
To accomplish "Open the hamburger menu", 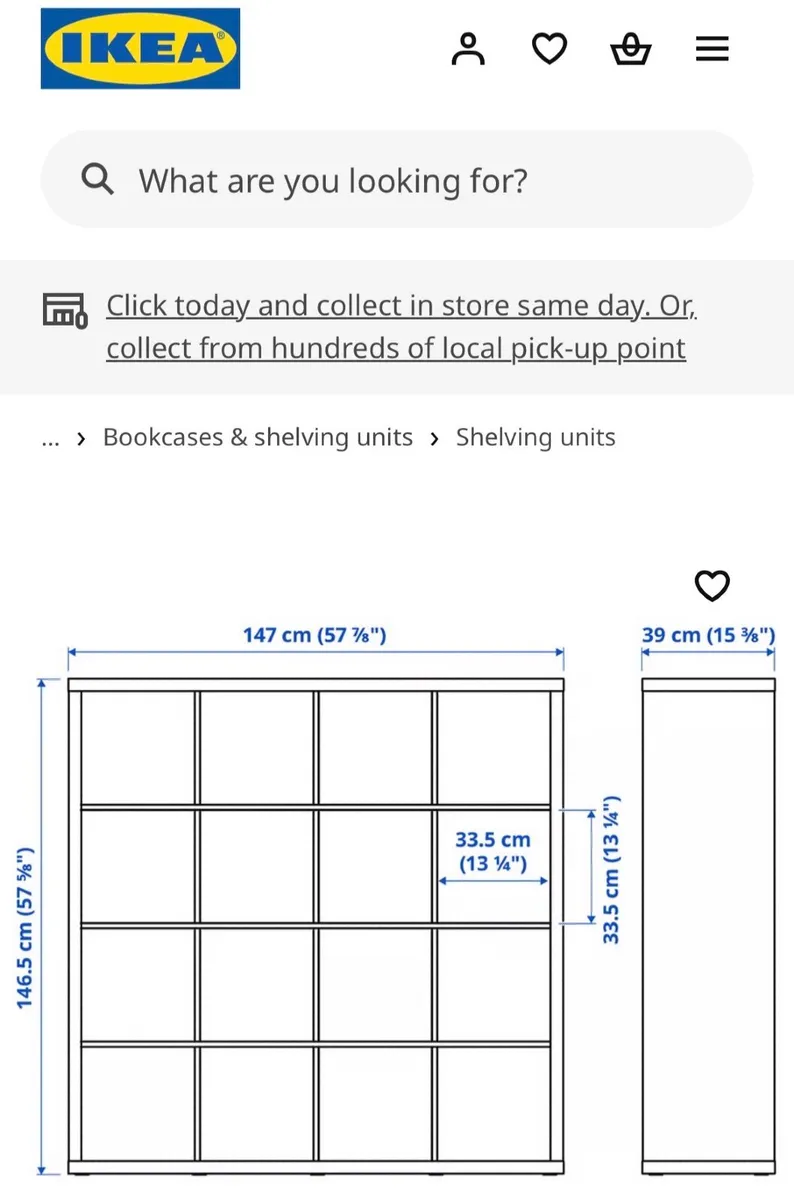I will [712, 48].
